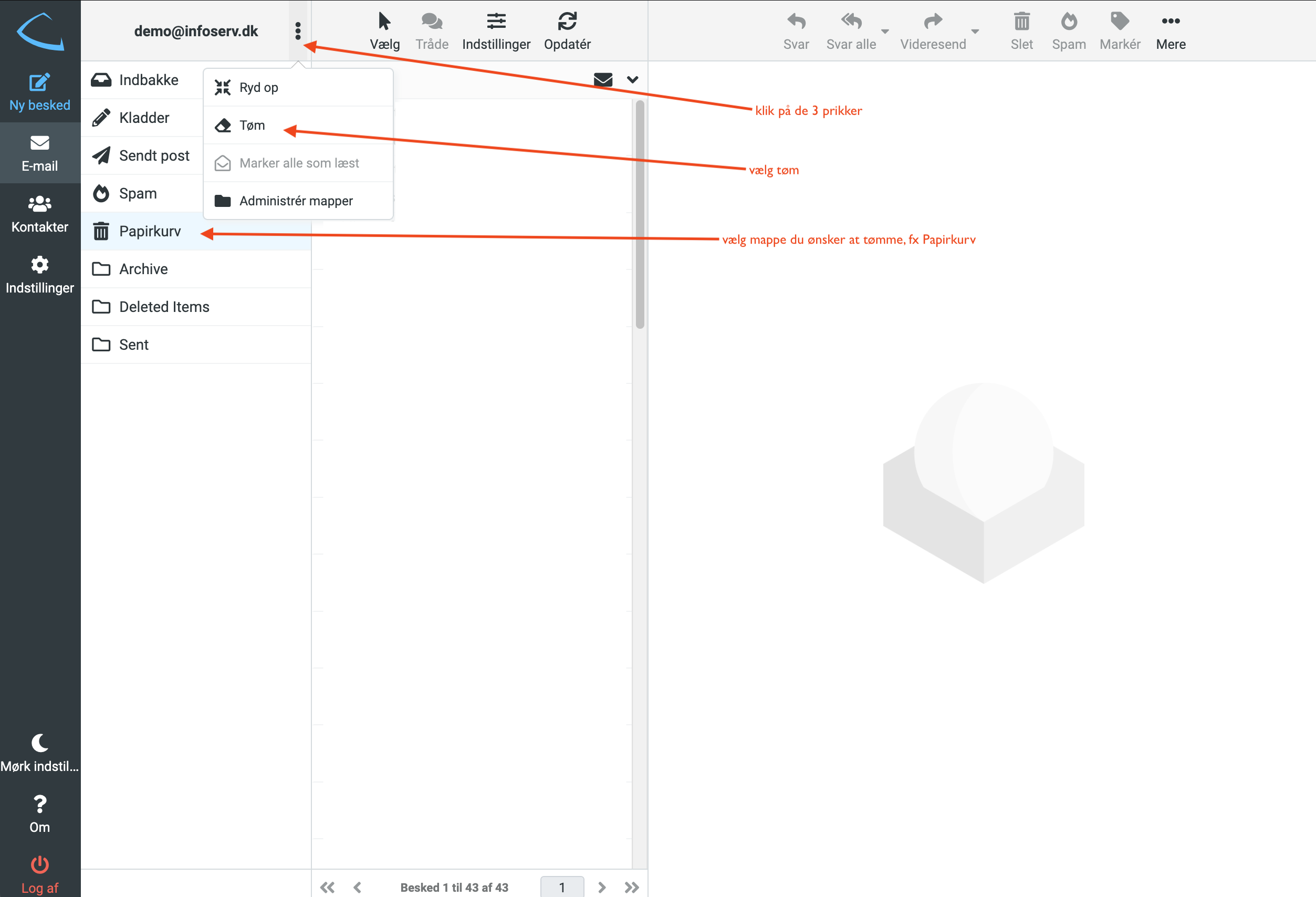This screenshot has width=1316, height=897.
Task: Click the Log af power icon
Action: click(x=39, y=865)
